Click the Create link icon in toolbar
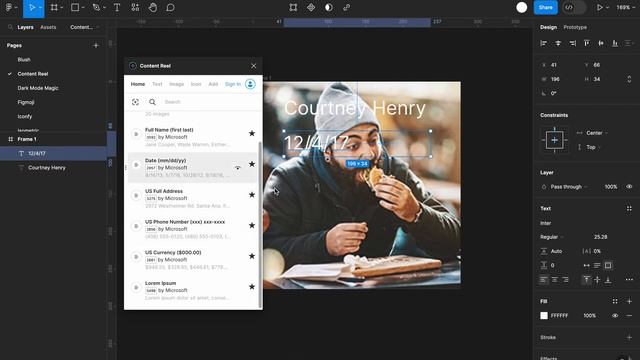Screen dimensions: 640x360 [x=347, y=7]
